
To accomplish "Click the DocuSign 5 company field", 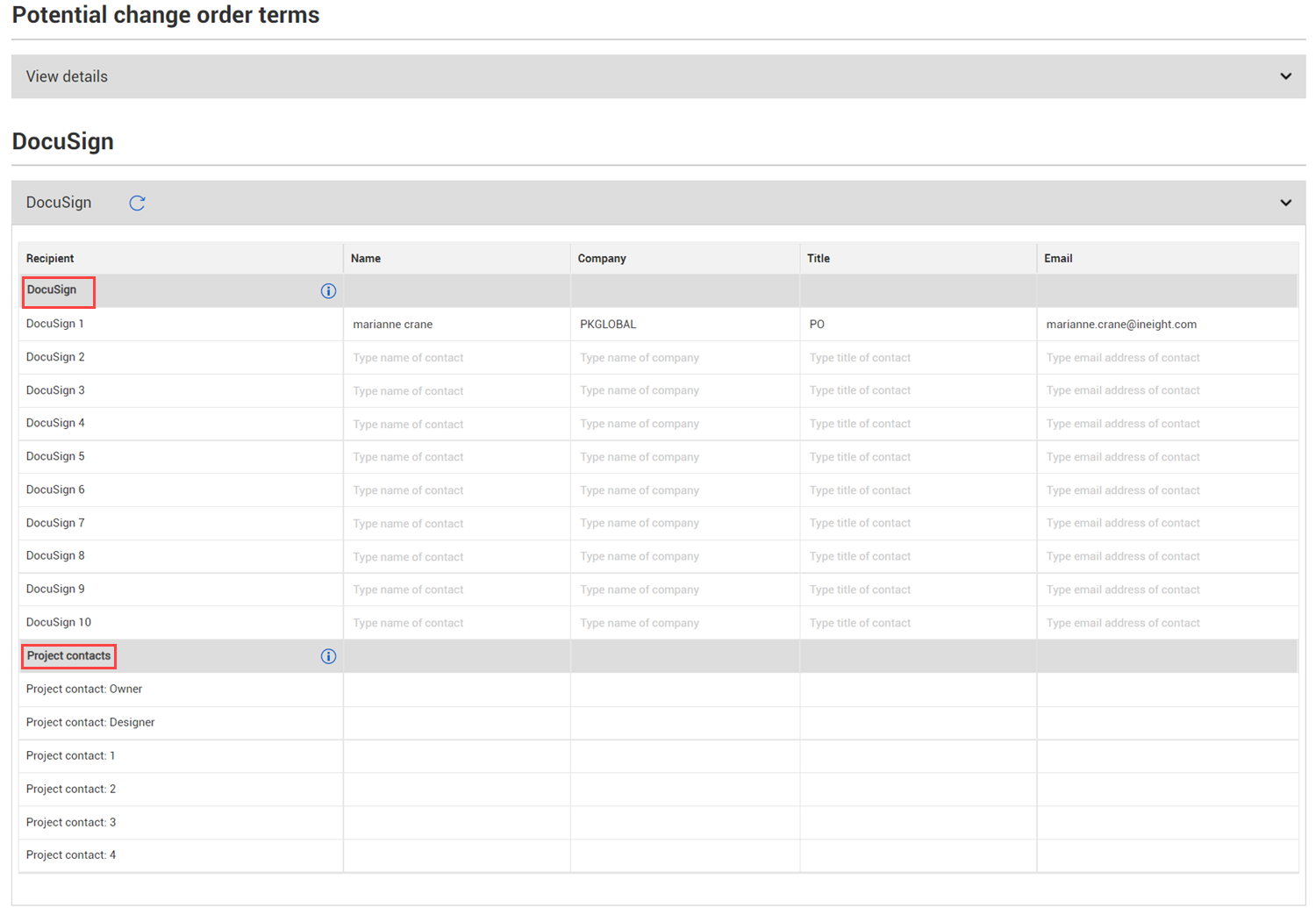I will point(685,457).
